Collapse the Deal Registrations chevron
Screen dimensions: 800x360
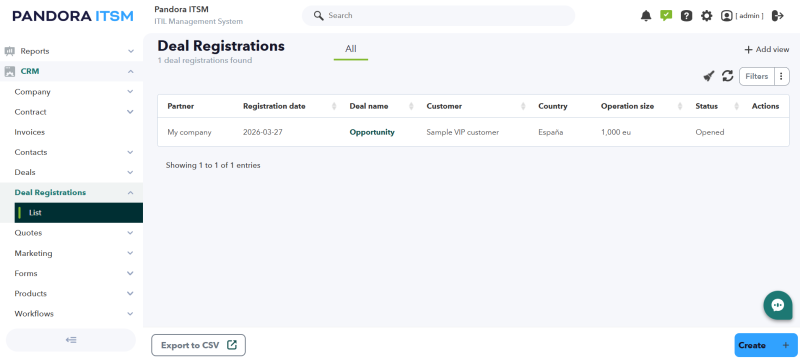pyautogui.click(x=131, y=193)
